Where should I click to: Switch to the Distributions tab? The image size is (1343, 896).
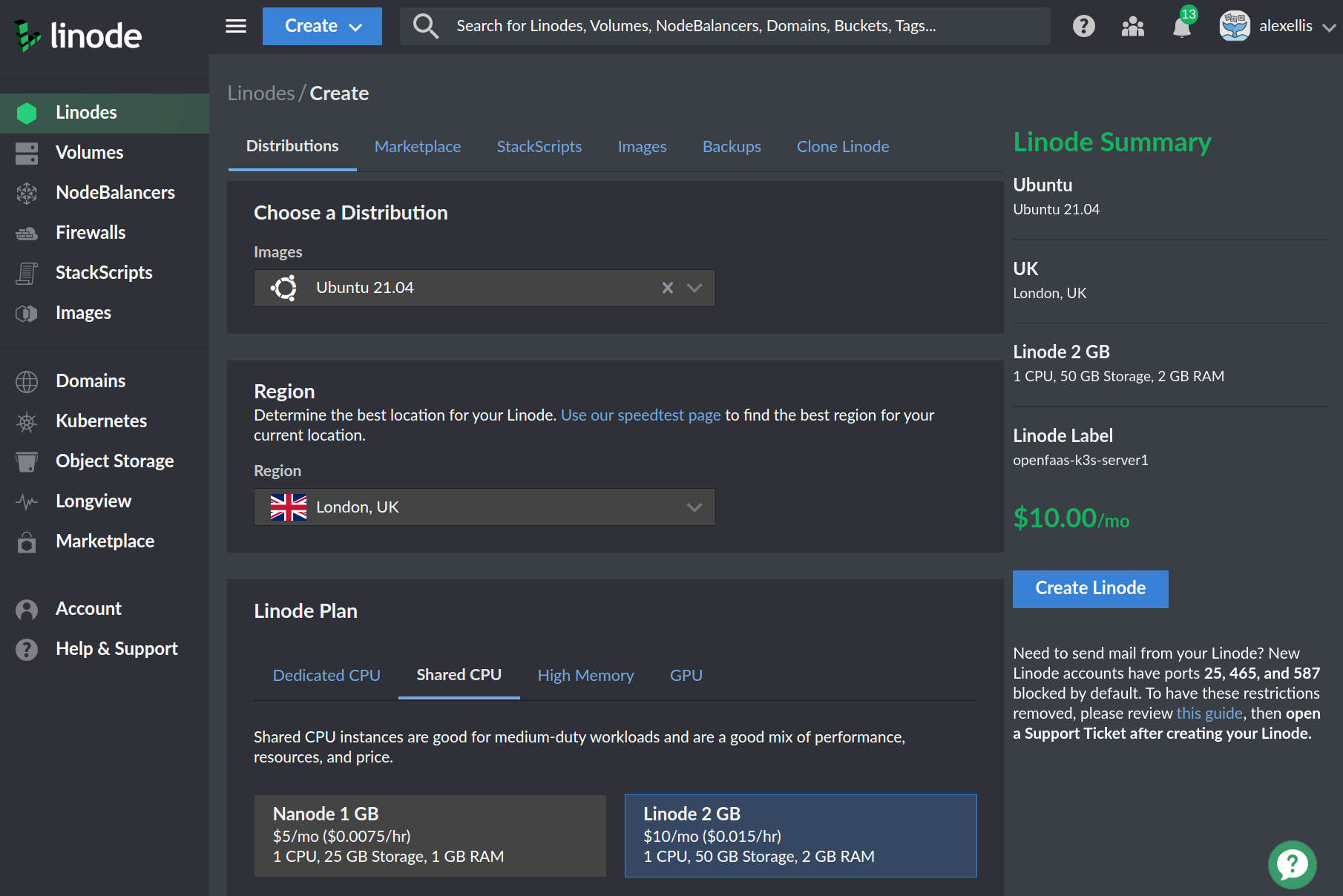pos(292,146)
